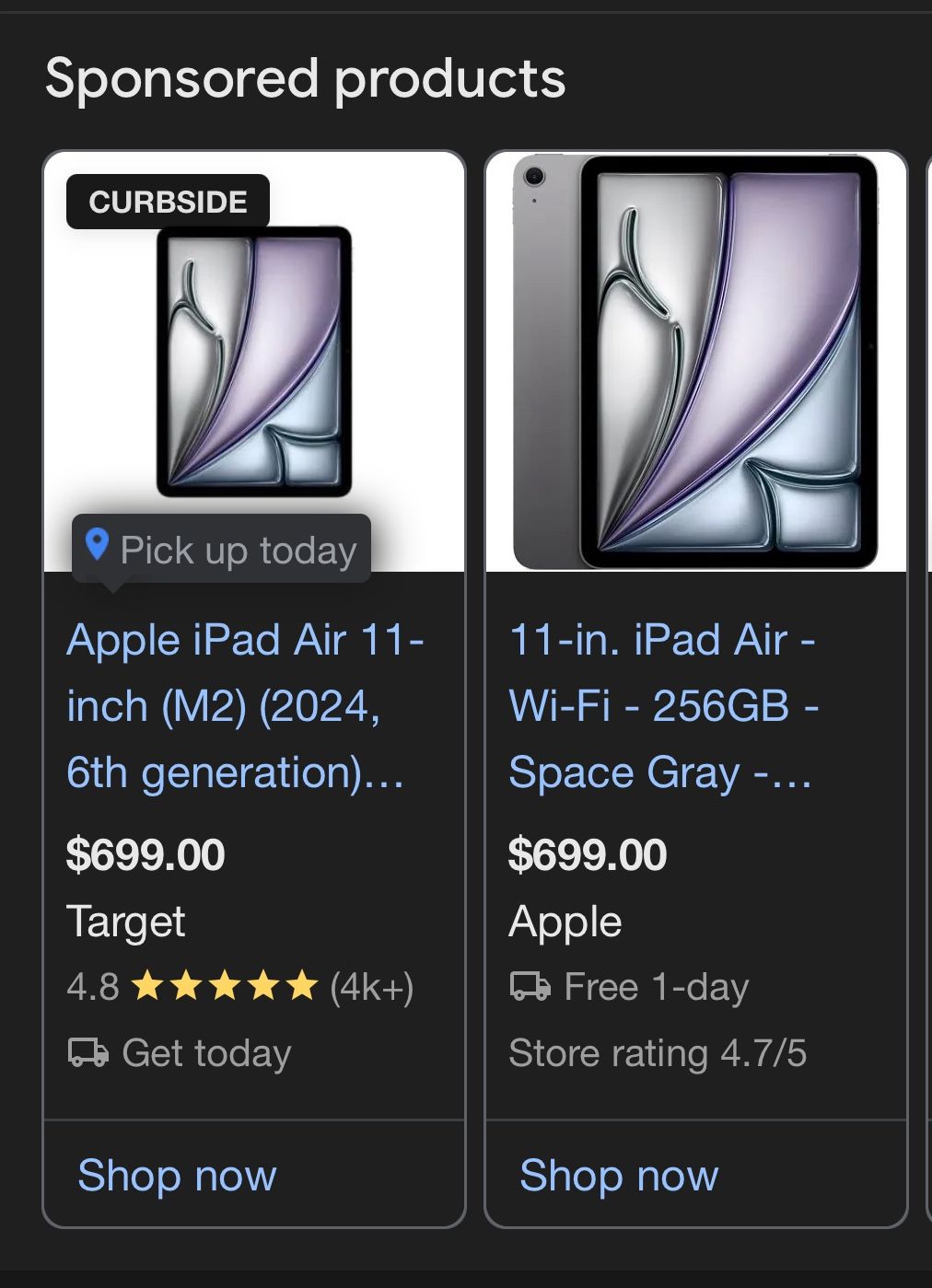Click Shop now on the Apple listing
This screenshot has height=1288, width=932.
click(618, 1176)
